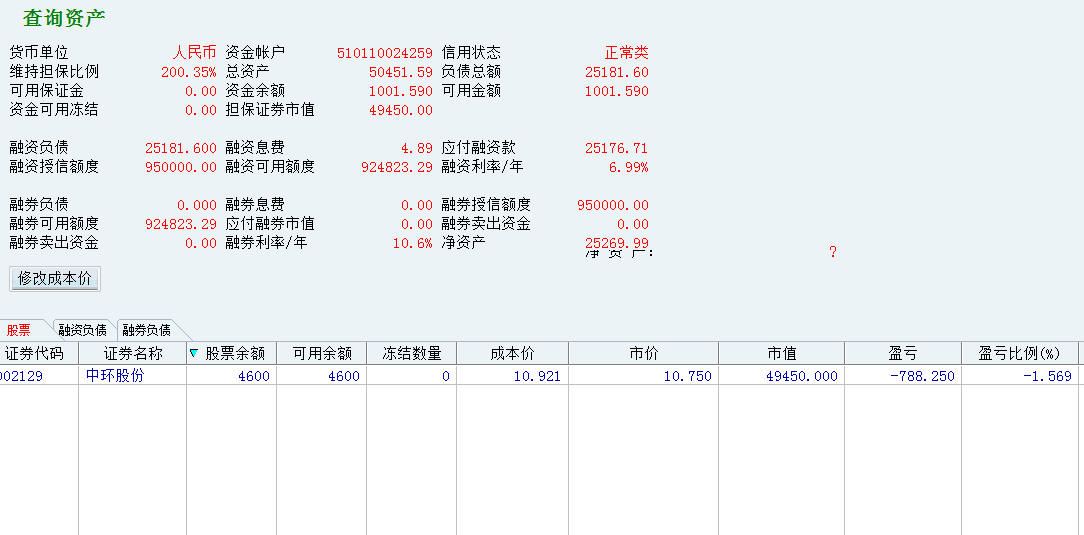Viewport: 1084px width, 535px height.
Task: Click the 净资产 value 25269.99
Action: coord(617,242)
